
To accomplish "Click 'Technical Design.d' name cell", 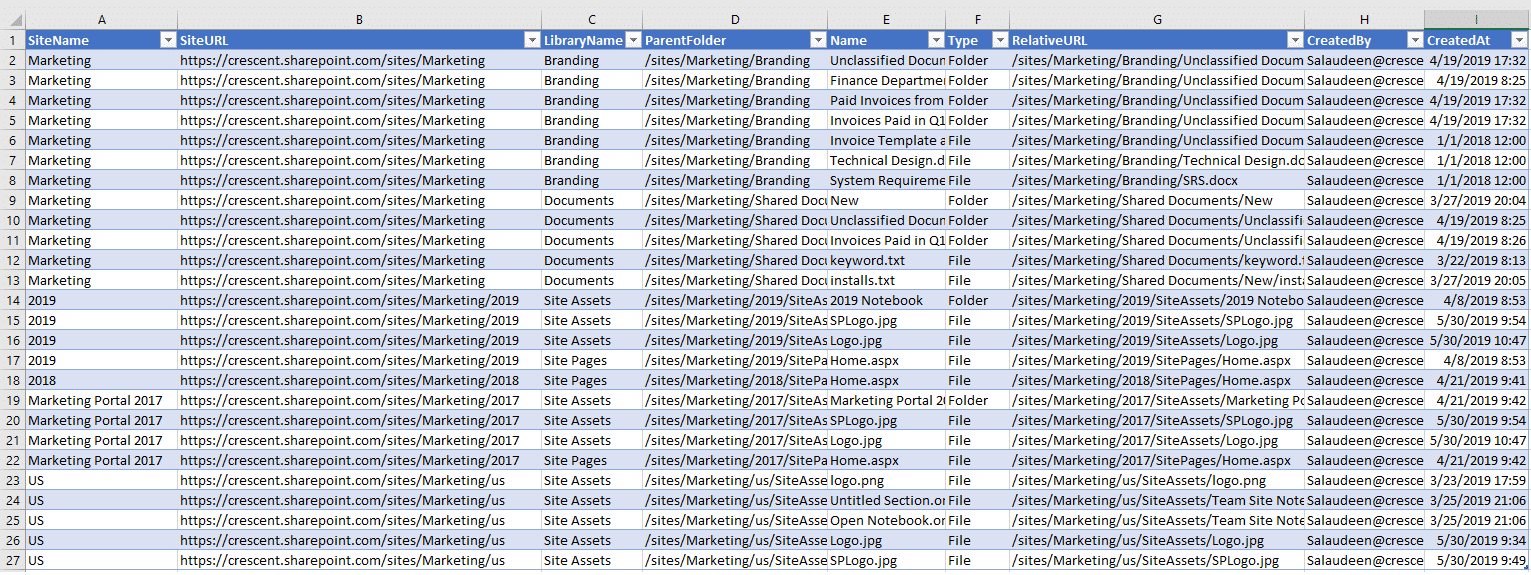I will coord(886,160).
